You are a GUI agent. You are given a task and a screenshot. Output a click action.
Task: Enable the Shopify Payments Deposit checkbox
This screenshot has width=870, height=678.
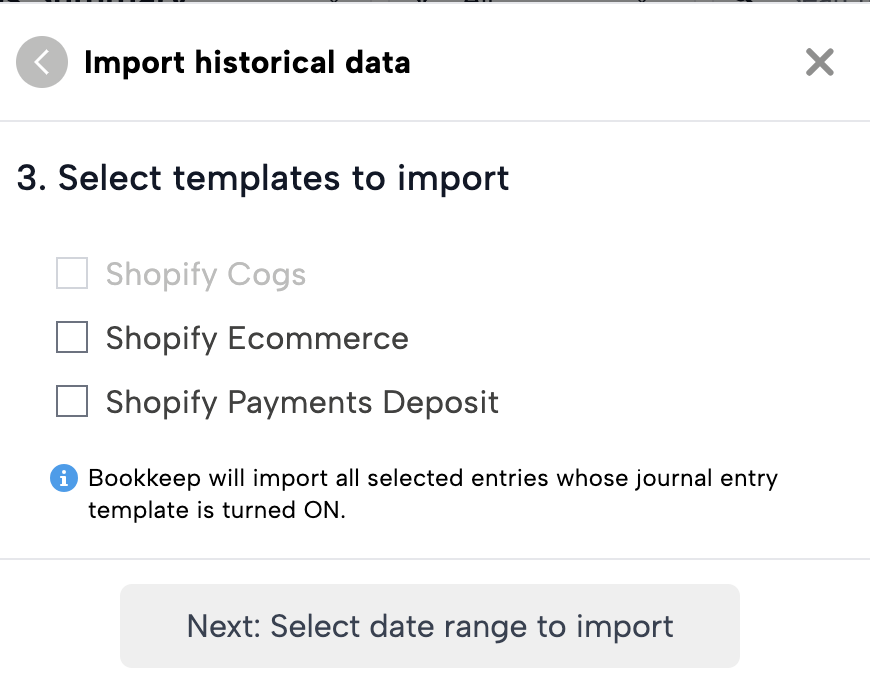click(72, 402)
